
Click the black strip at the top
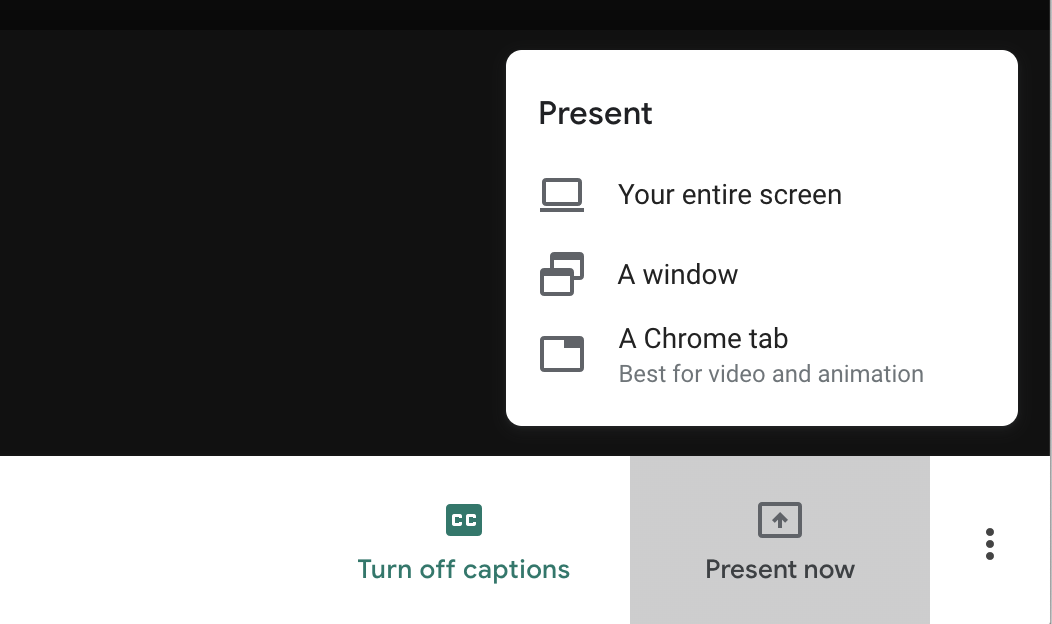click(x=526, y=14)
